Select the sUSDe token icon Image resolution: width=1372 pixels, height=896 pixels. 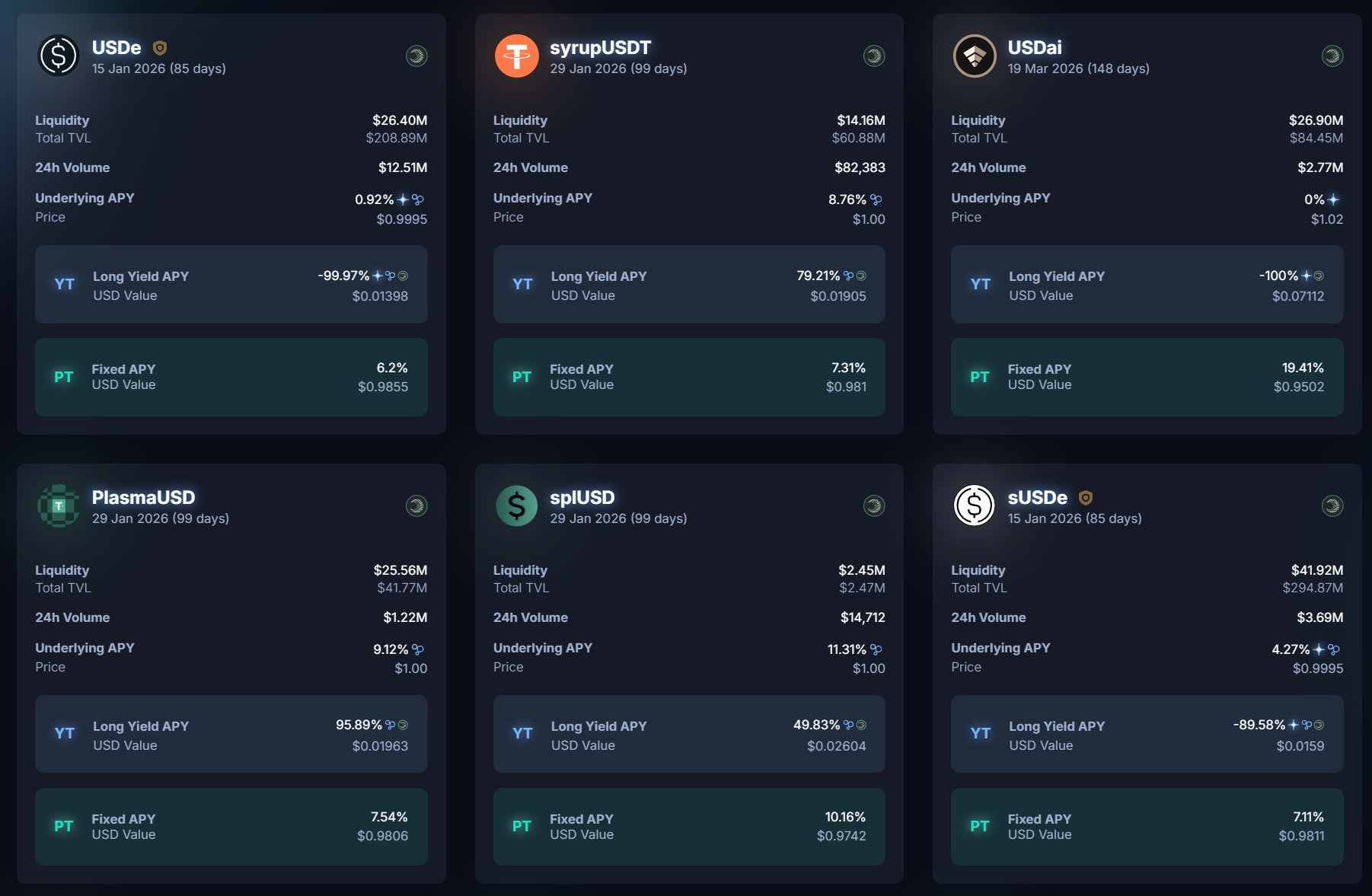click(974, 505)
